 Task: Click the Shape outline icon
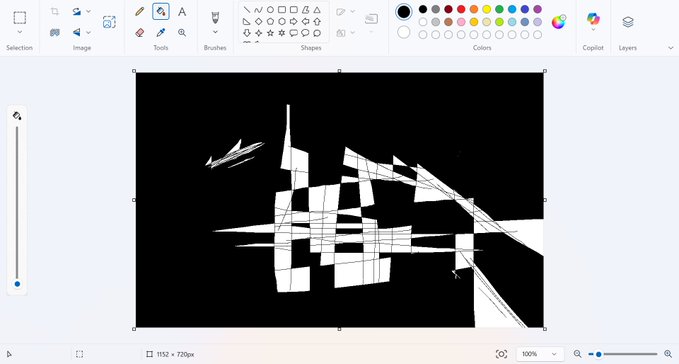pyautogui.click(x=341, y=12)
